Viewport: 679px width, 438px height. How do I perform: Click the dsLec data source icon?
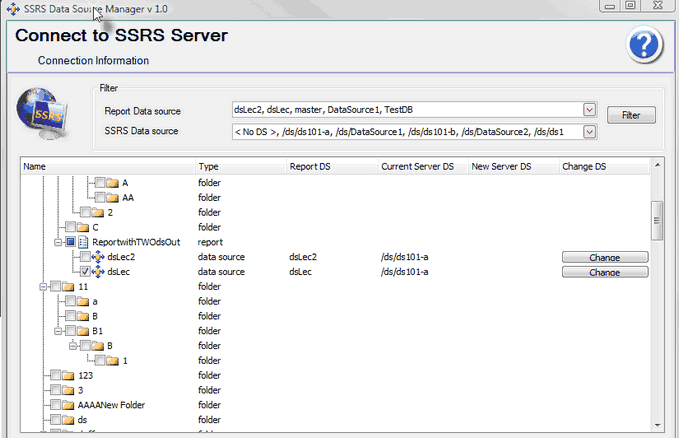pos(98,272)
